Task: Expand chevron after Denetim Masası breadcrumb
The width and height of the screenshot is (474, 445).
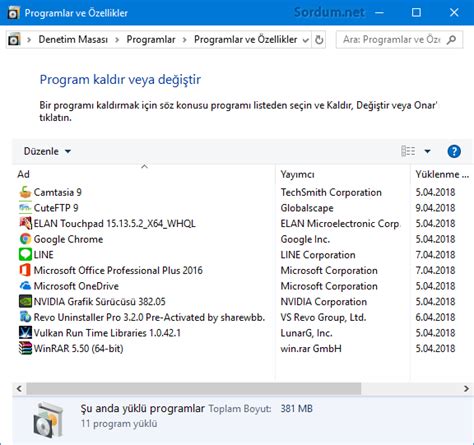Action: point(117,40)
